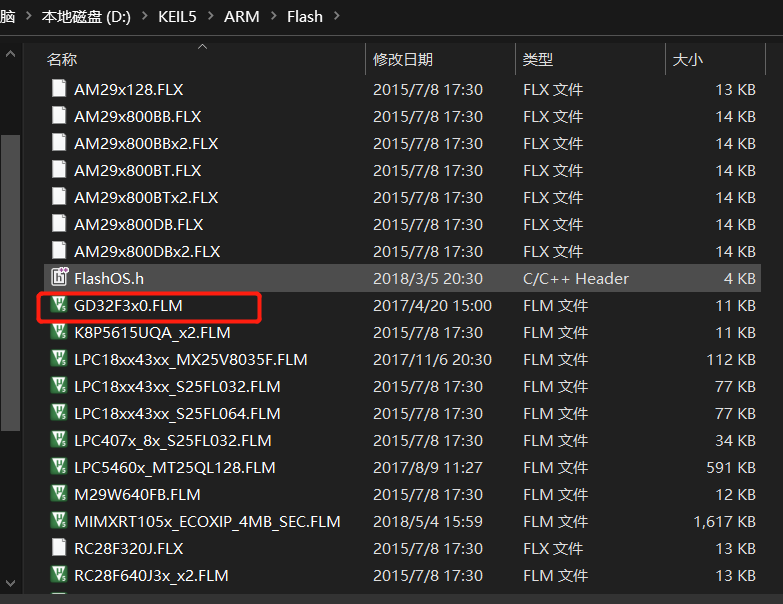Select file name AM29x800DBx2.FLX

pyautogui.click(x=147, y=251)
